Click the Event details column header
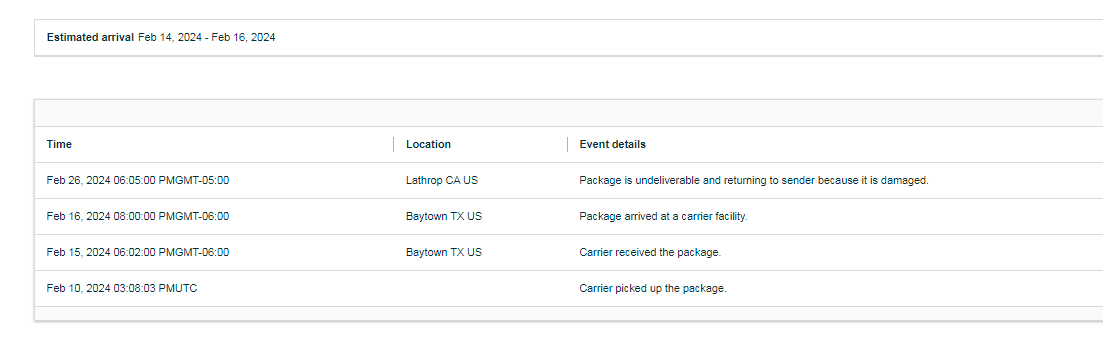 (613, 144)
